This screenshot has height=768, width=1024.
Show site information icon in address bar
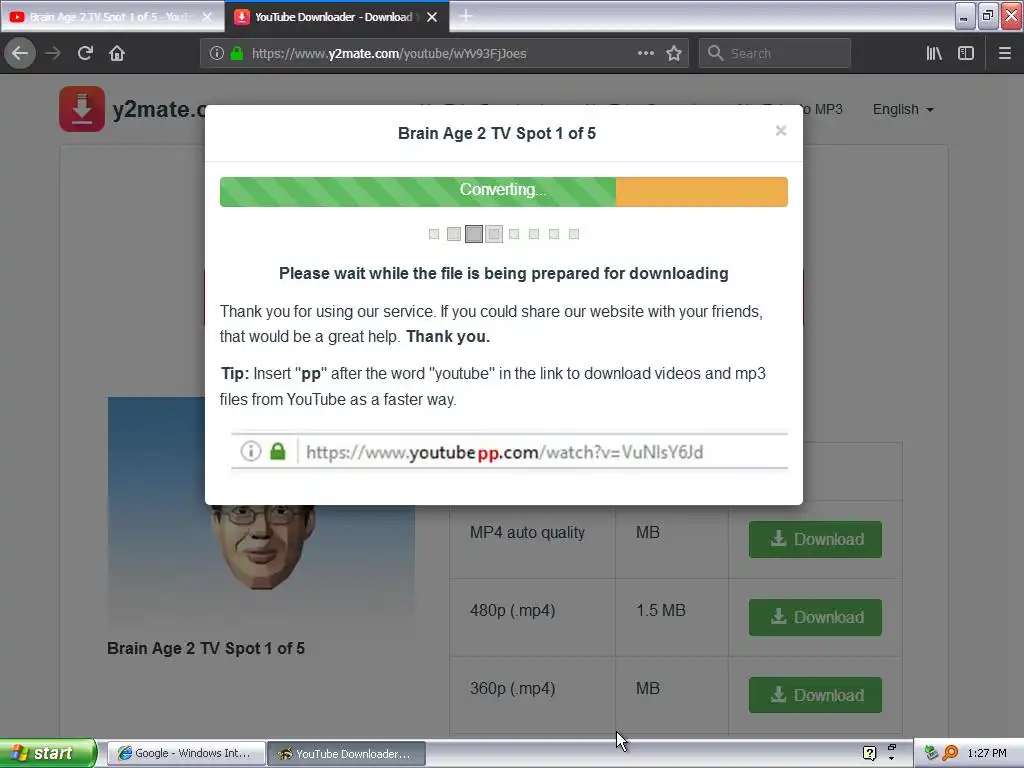point(217,53)
